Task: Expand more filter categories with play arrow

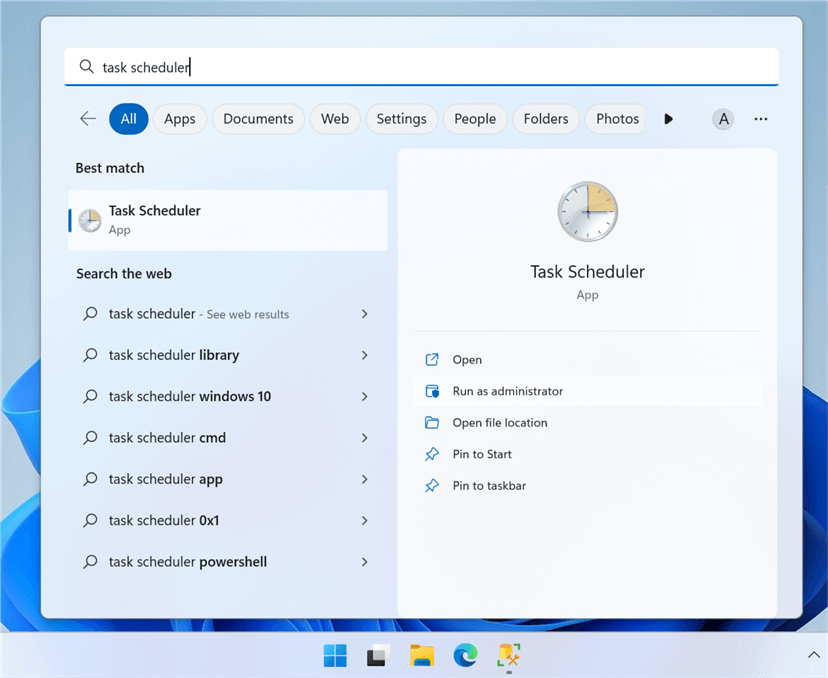Action: click(668, 119)
